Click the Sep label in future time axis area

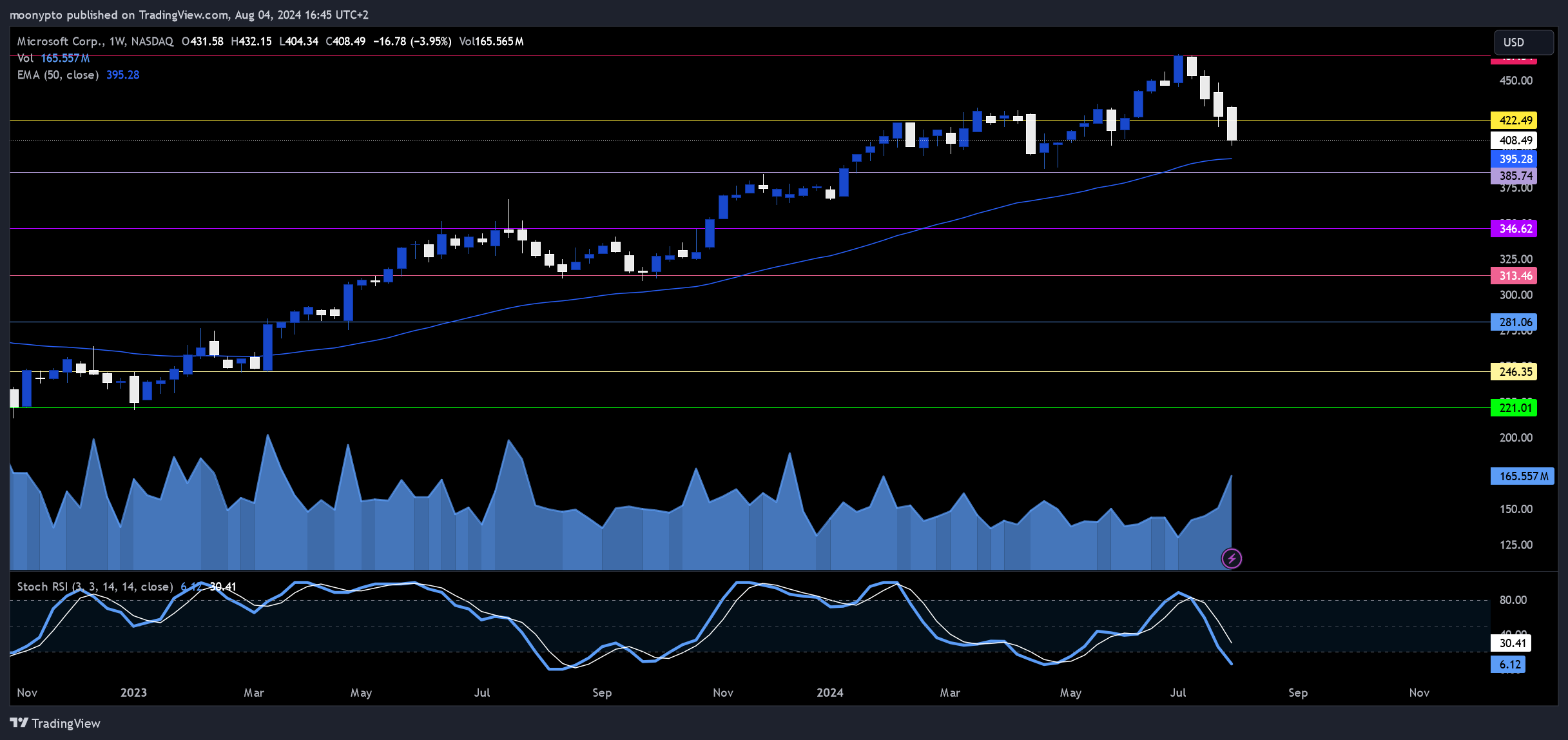pos(1298,692)
